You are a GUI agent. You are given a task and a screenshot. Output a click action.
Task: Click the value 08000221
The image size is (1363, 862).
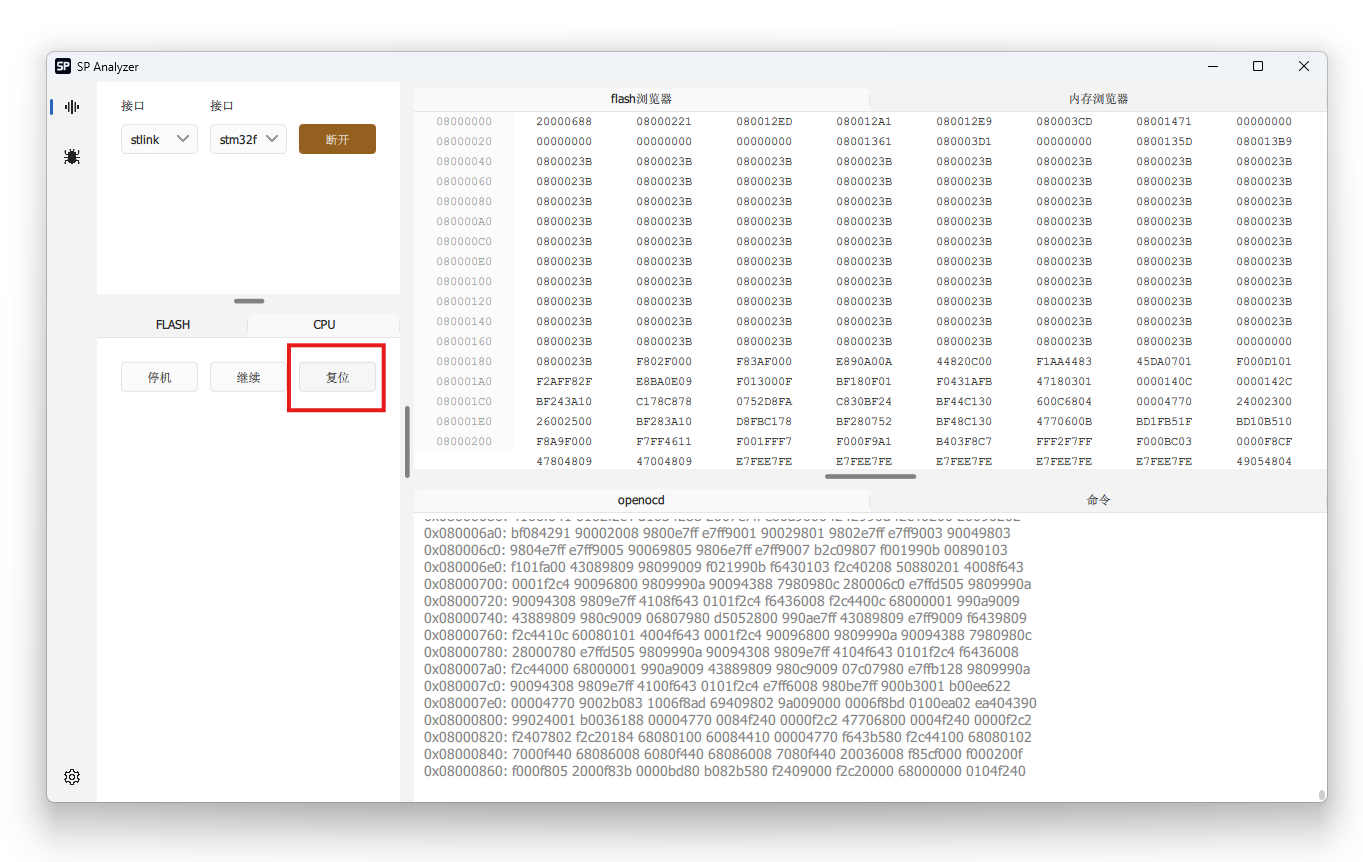coord(664,121)
